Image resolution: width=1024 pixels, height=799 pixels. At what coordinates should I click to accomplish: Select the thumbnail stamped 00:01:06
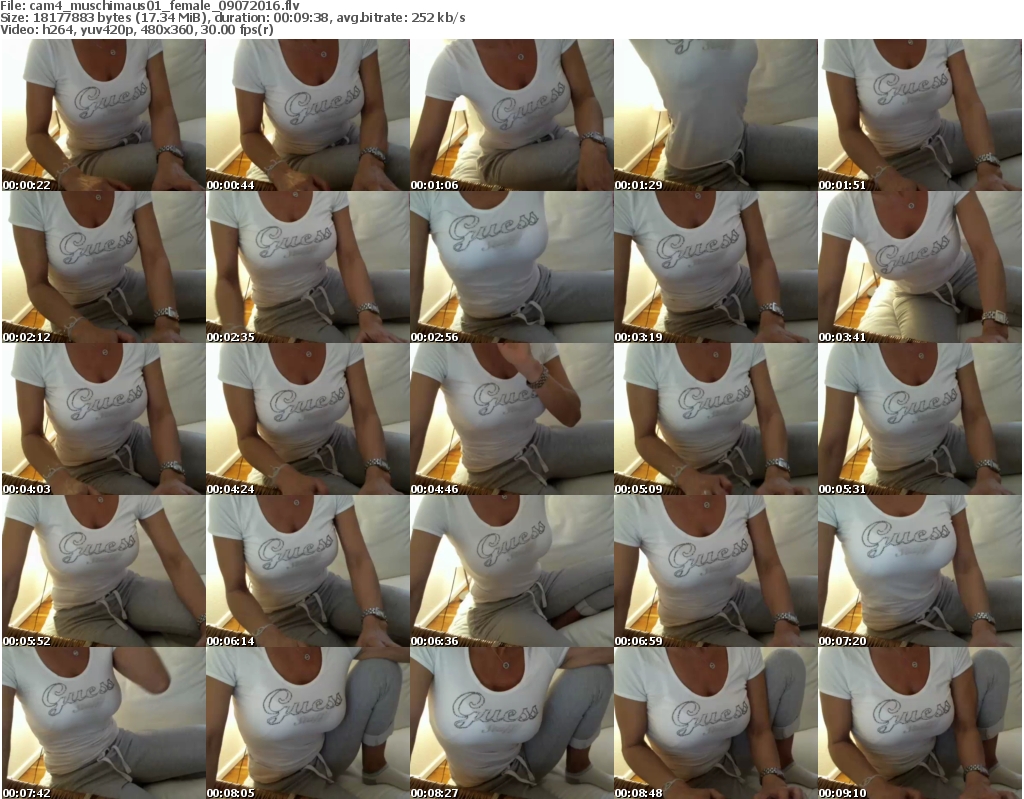tap(511, 115)
